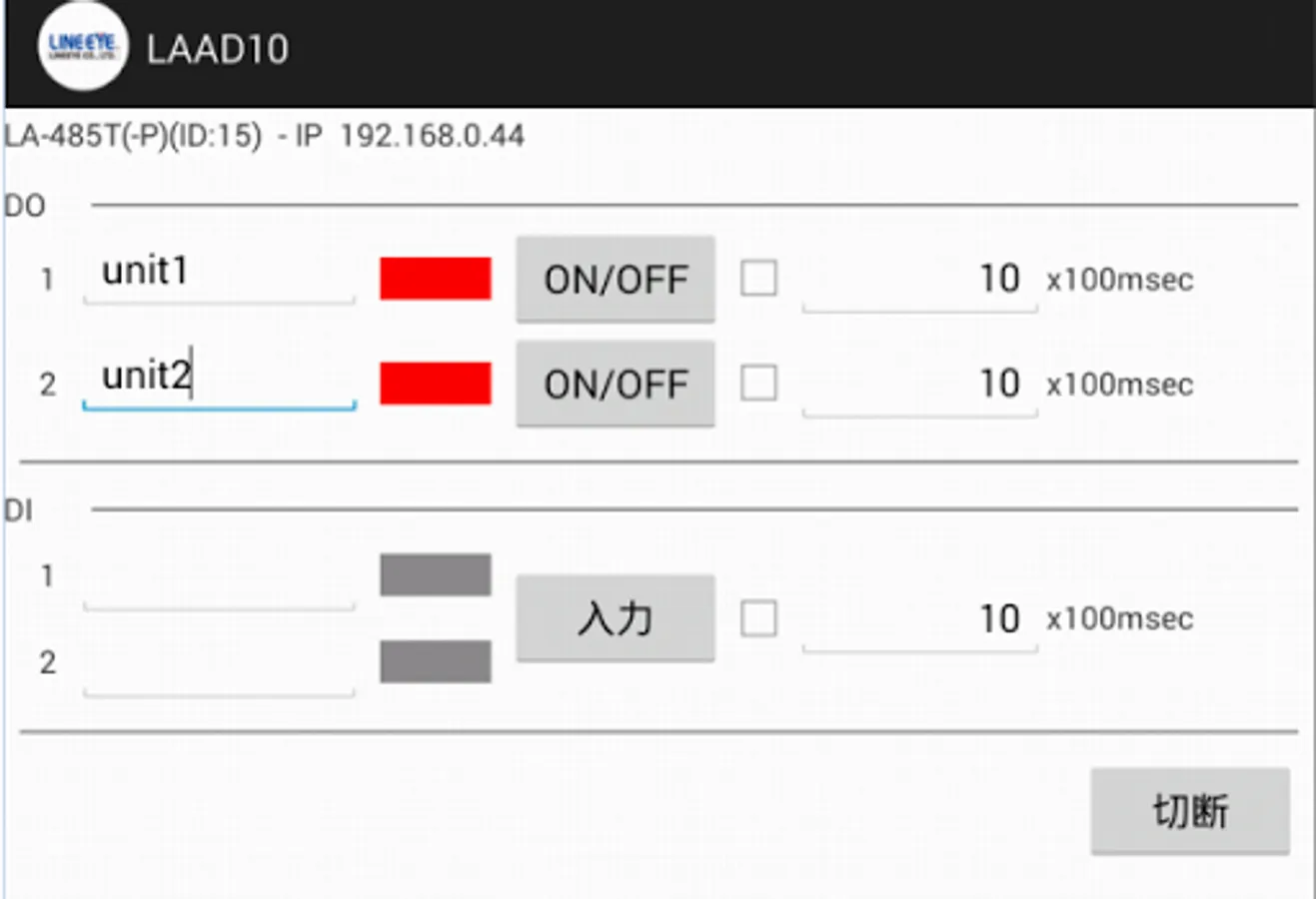Screen dimensions: 1316x899
Task: Edit DO 2 x100msec time value
Action: click(x=919, y=385)
